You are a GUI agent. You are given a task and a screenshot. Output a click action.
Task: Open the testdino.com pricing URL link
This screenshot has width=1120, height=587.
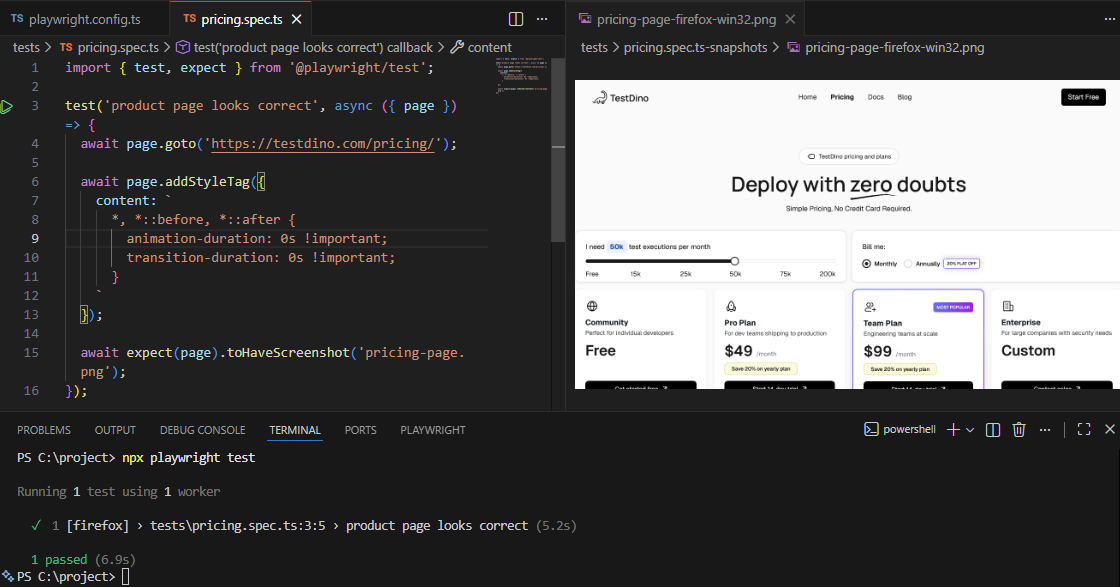pos(324,143)
